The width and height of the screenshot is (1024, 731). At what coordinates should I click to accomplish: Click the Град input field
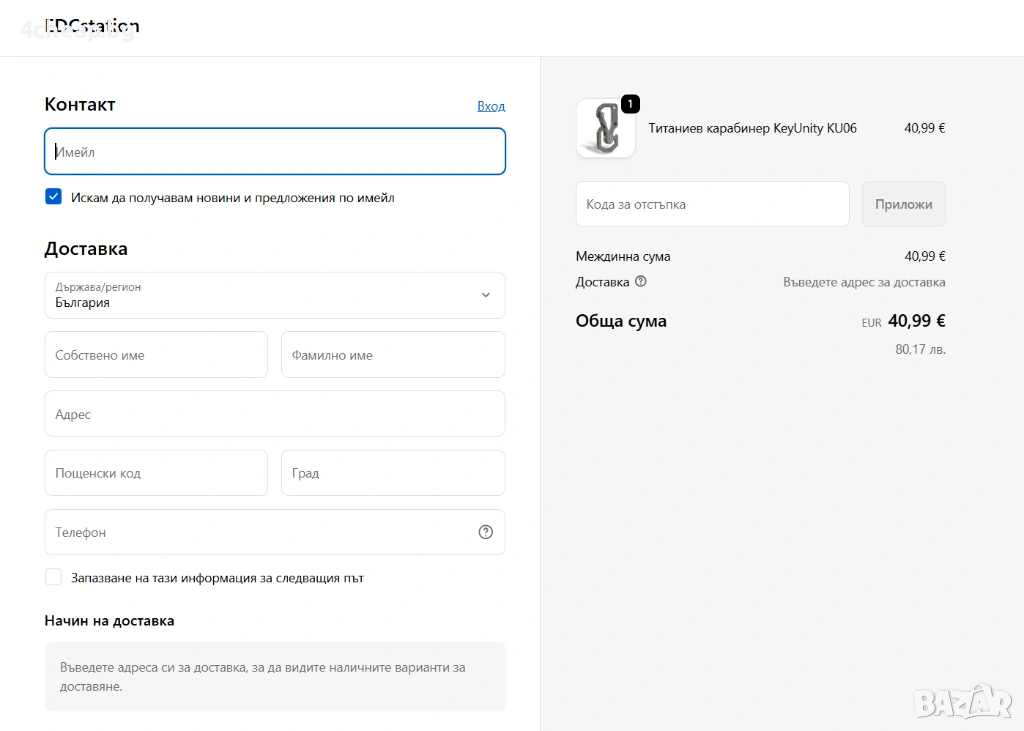click(x=393, y=473)
